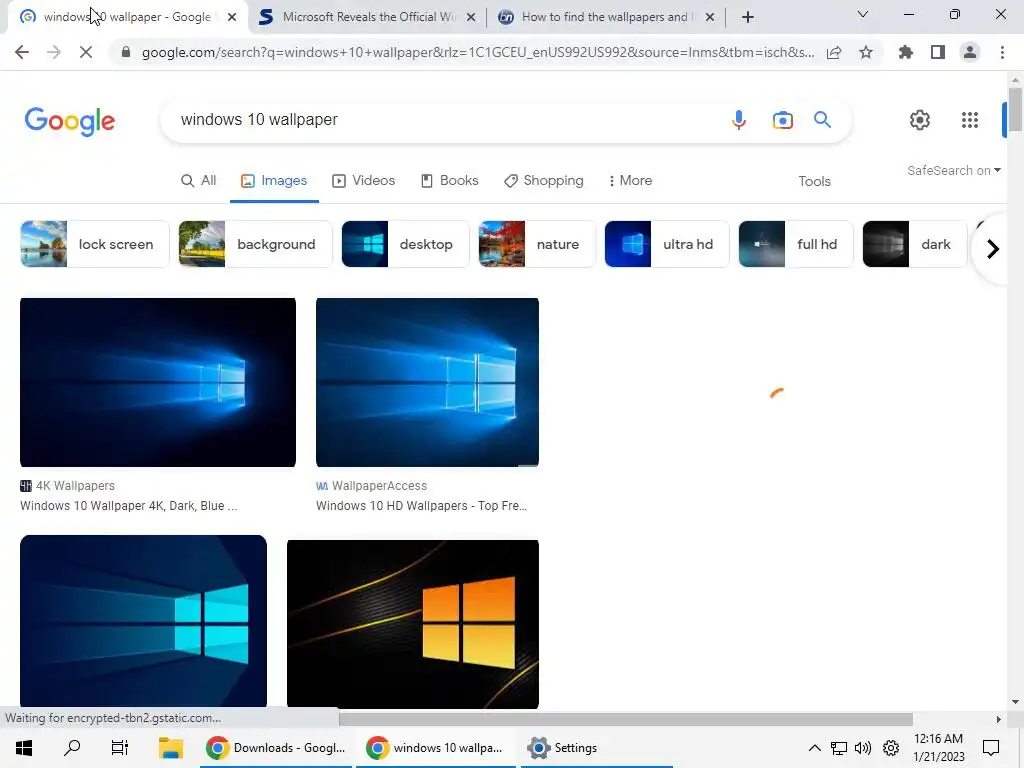Image resolution: width=1024 pixels, height=768 pixels.
Task: Click the voice search microphone icon
Action: 739,120
